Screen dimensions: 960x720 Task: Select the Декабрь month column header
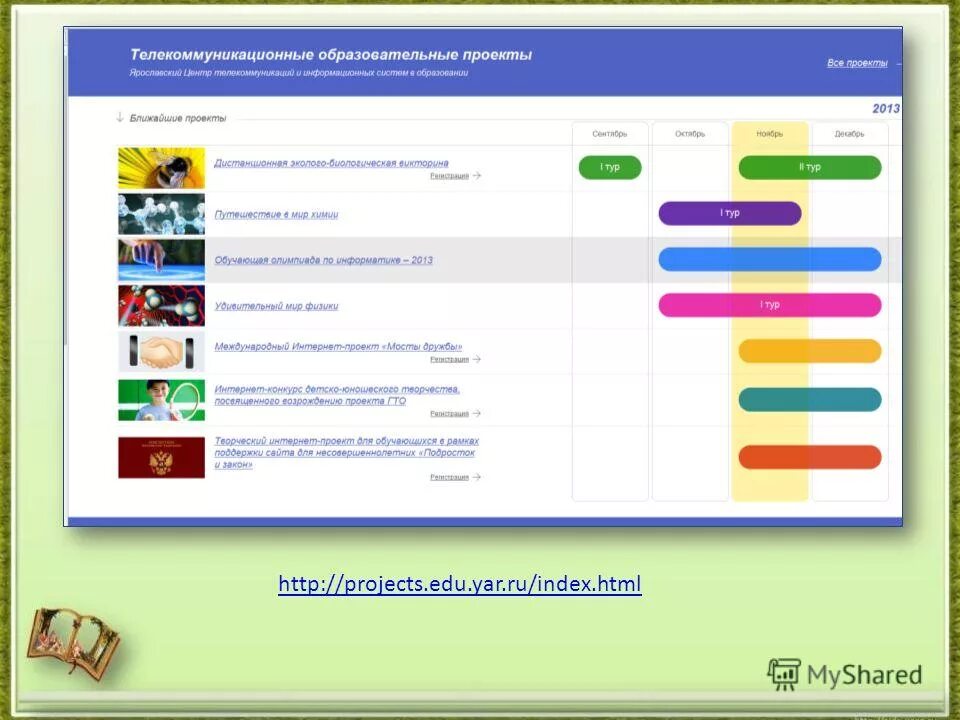point(849,133)
